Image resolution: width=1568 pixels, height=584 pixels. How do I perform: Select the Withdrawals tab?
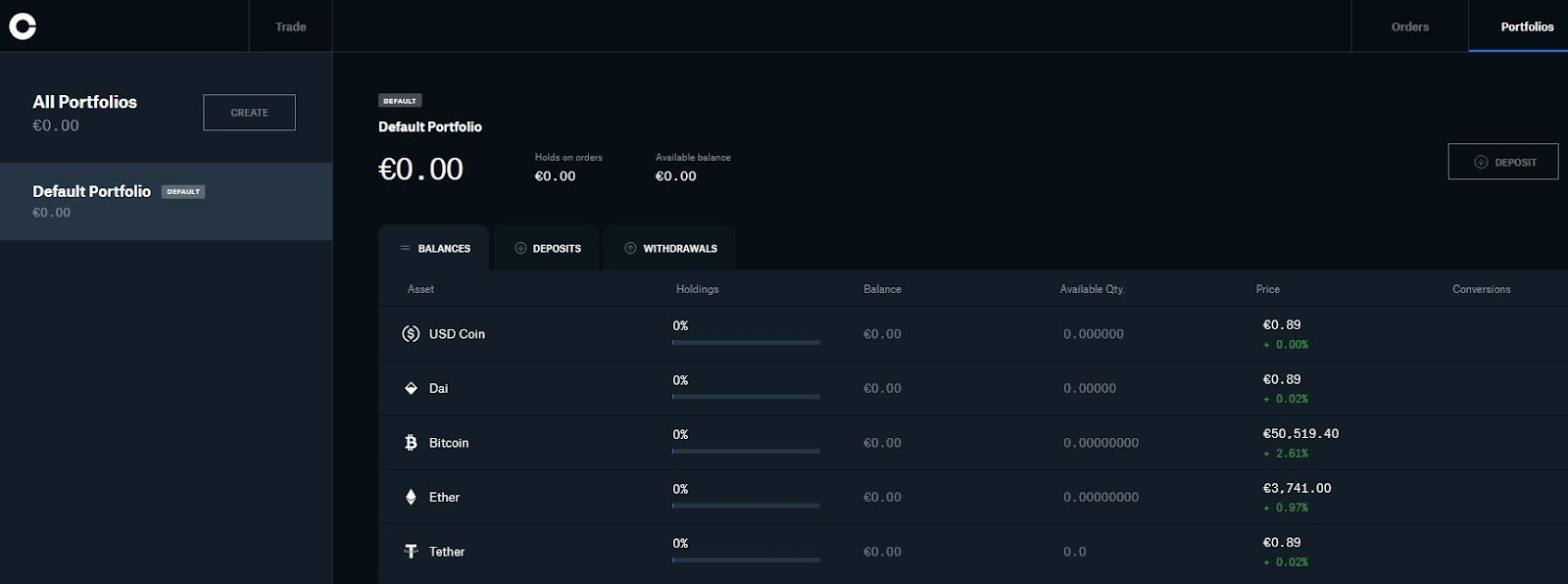pos(670,249)
